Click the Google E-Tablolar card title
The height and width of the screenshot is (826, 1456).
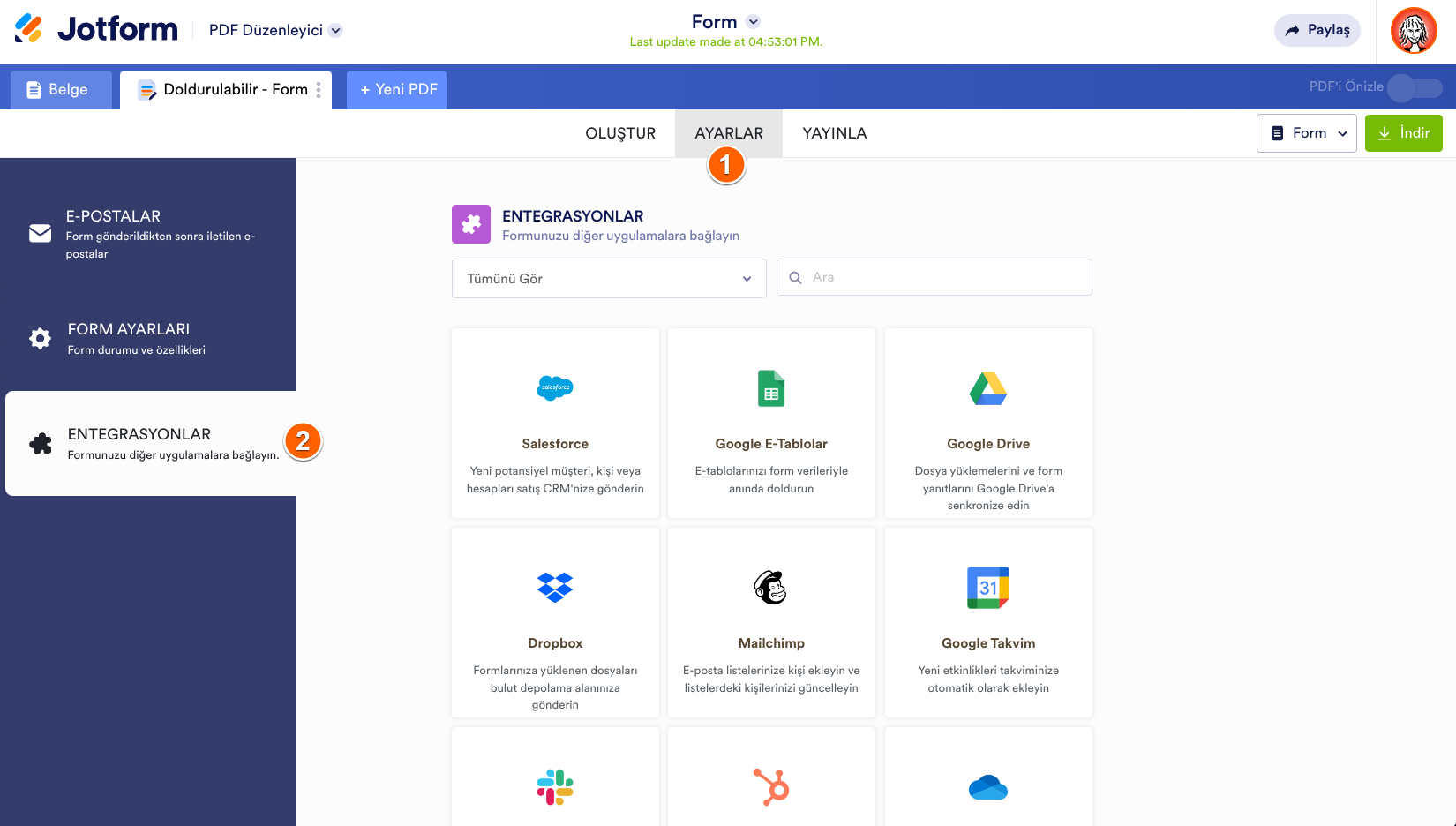point(771,444)
